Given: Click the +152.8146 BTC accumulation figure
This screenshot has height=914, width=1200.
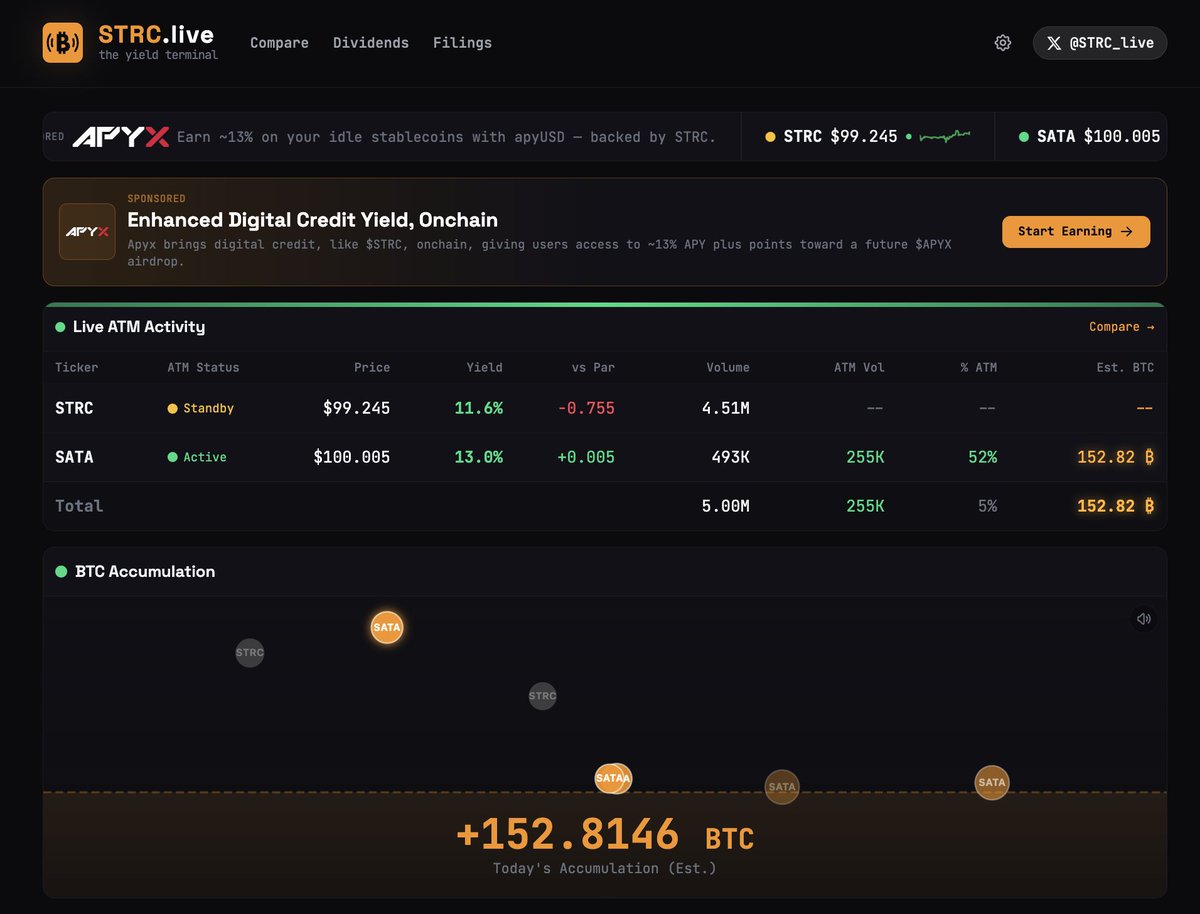Looking at the screenshot, I should point(604,835).
